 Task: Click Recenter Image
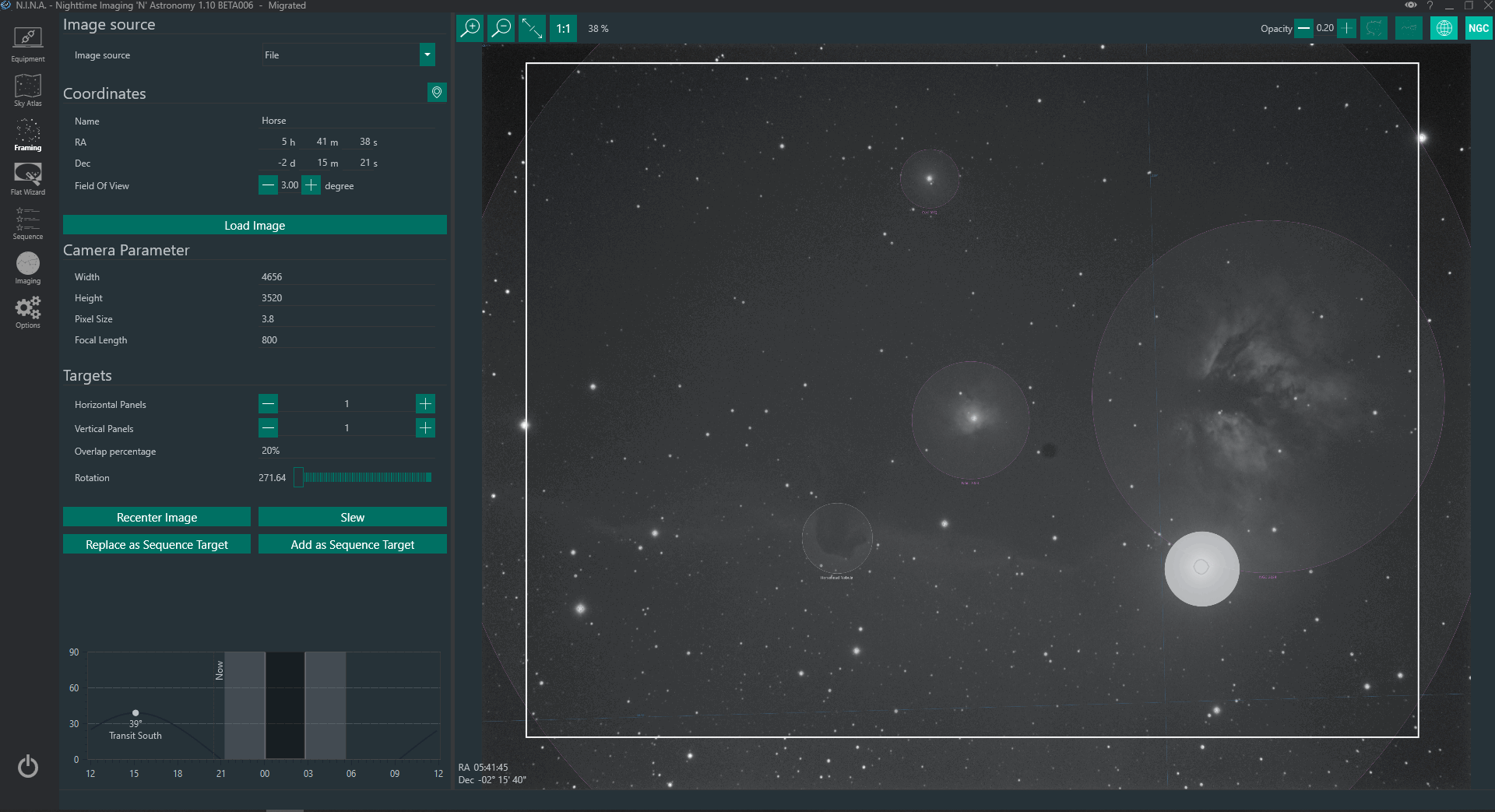tap(157, 517)
